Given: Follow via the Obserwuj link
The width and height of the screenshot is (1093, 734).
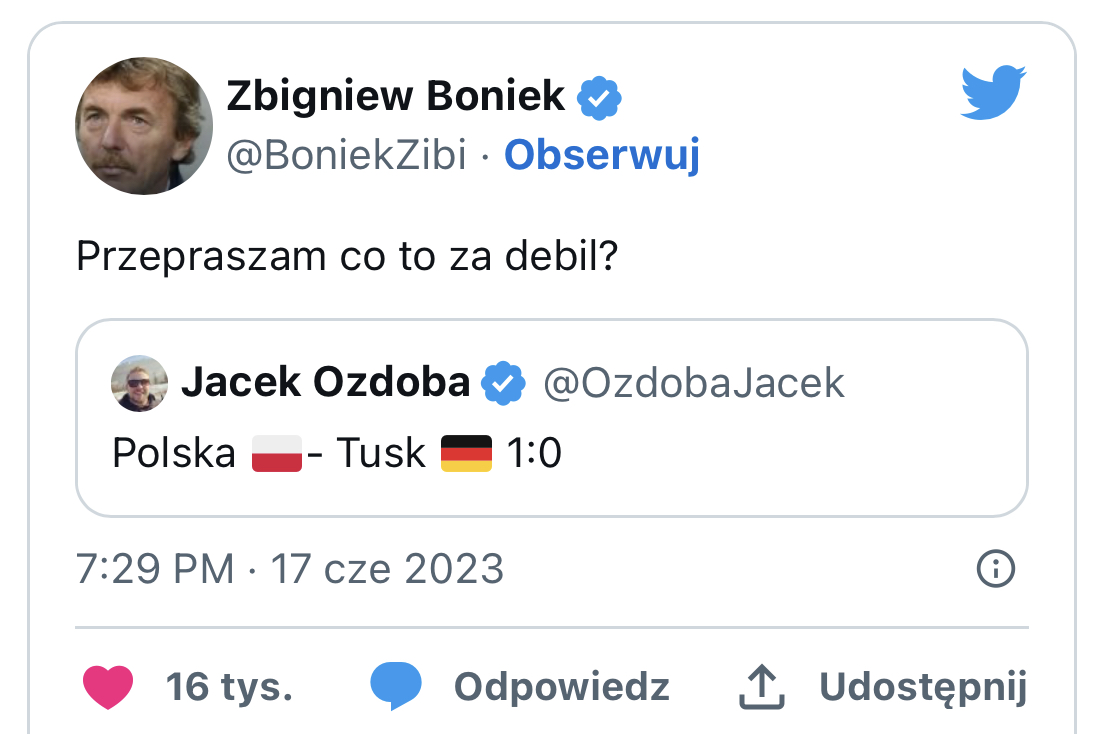Looking at the screenshot, I should [602, 155].
